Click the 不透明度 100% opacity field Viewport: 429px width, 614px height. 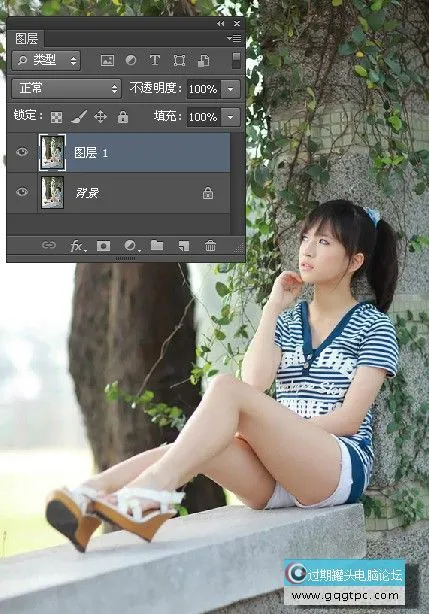click(x=203, y=89)
